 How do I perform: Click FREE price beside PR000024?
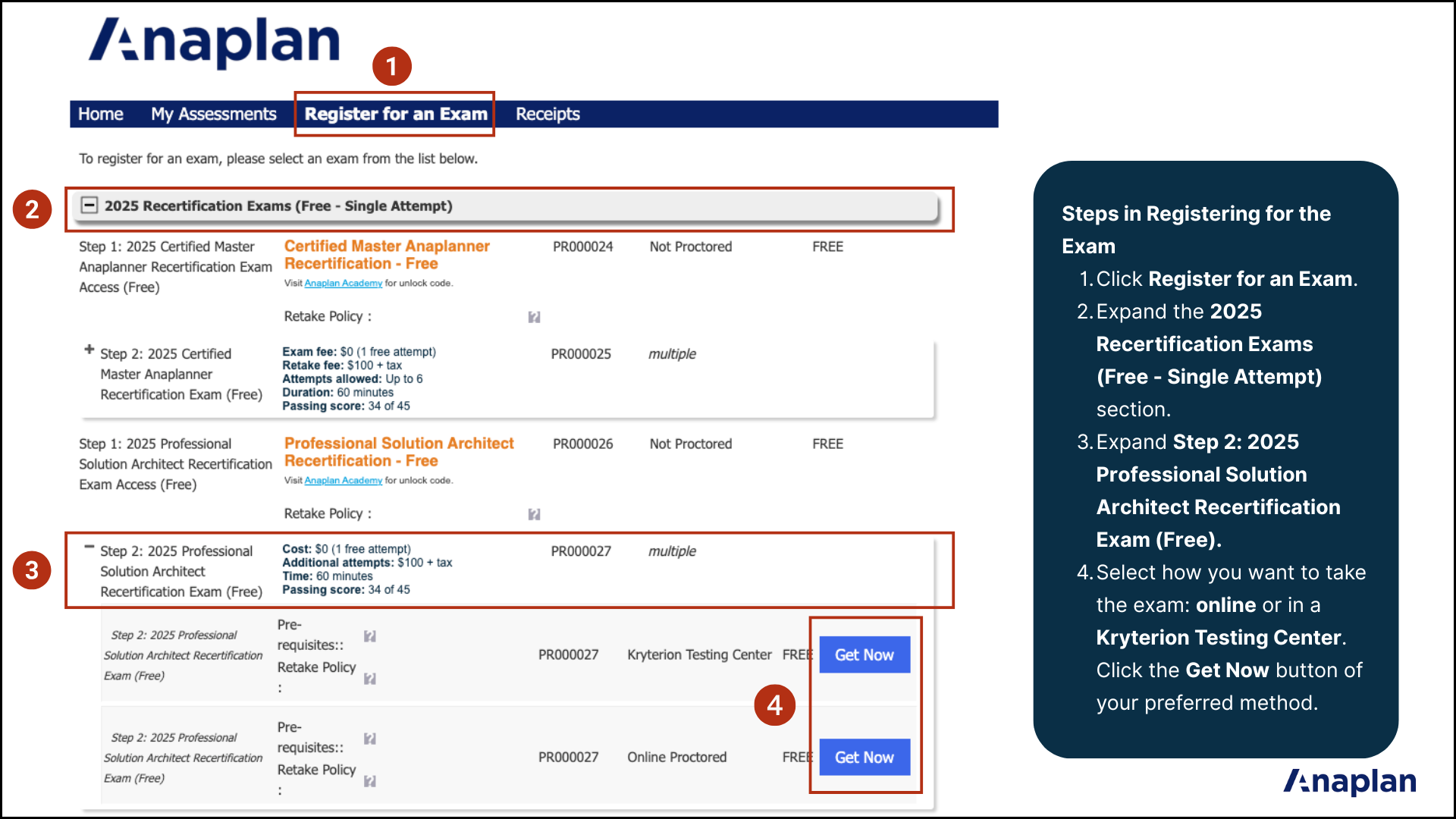pyautogui.click(x=827, y=246)
